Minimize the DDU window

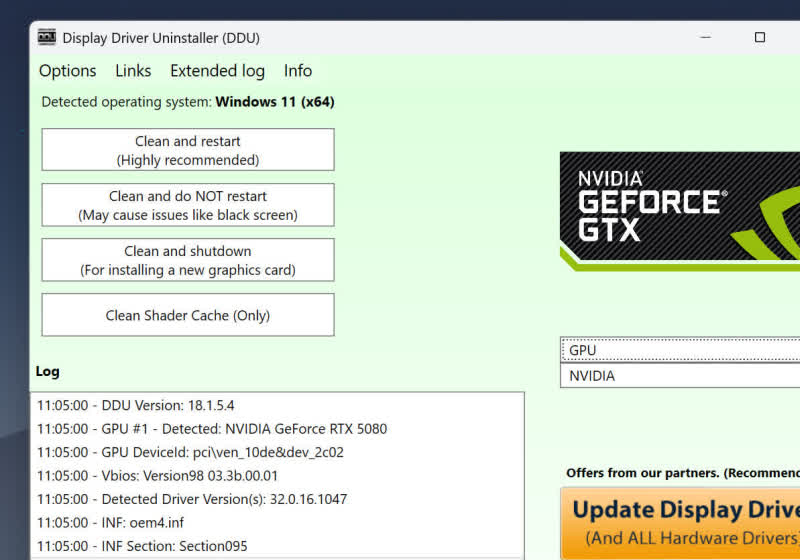tap(706, 37)
